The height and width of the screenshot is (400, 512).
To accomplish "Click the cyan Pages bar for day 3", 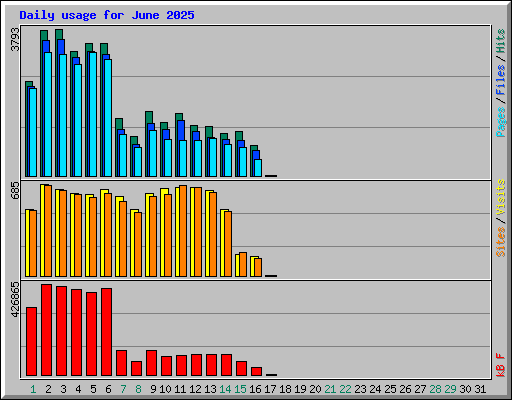I will tap(63, 115).
